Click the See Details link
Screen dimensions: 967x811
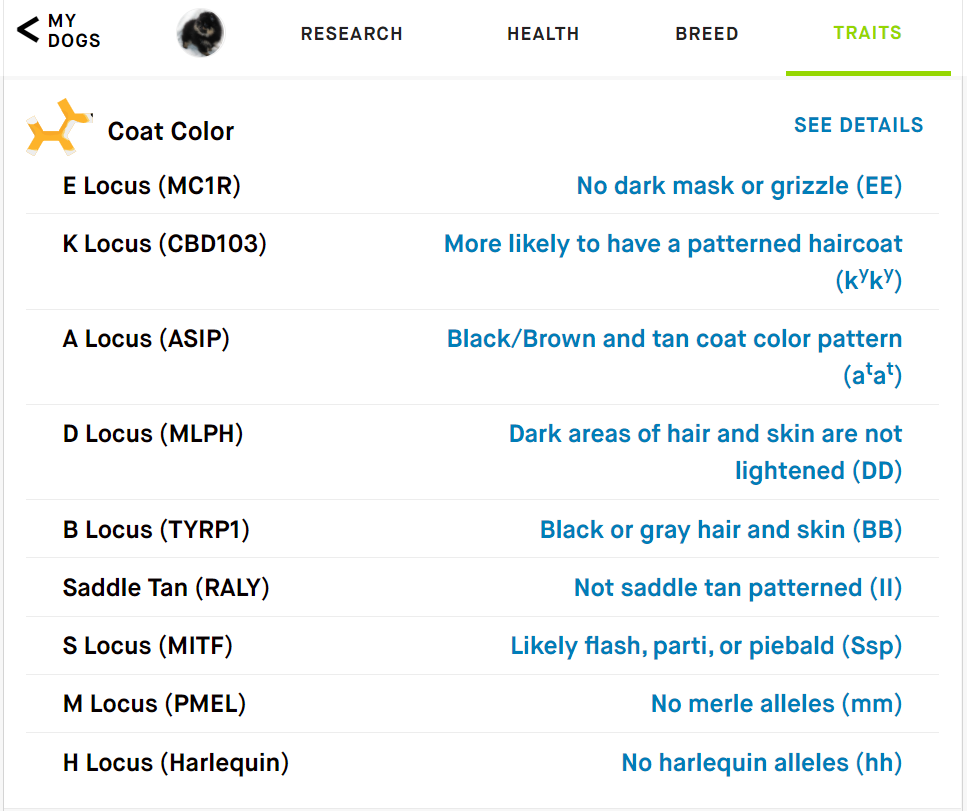pos(858,125)
